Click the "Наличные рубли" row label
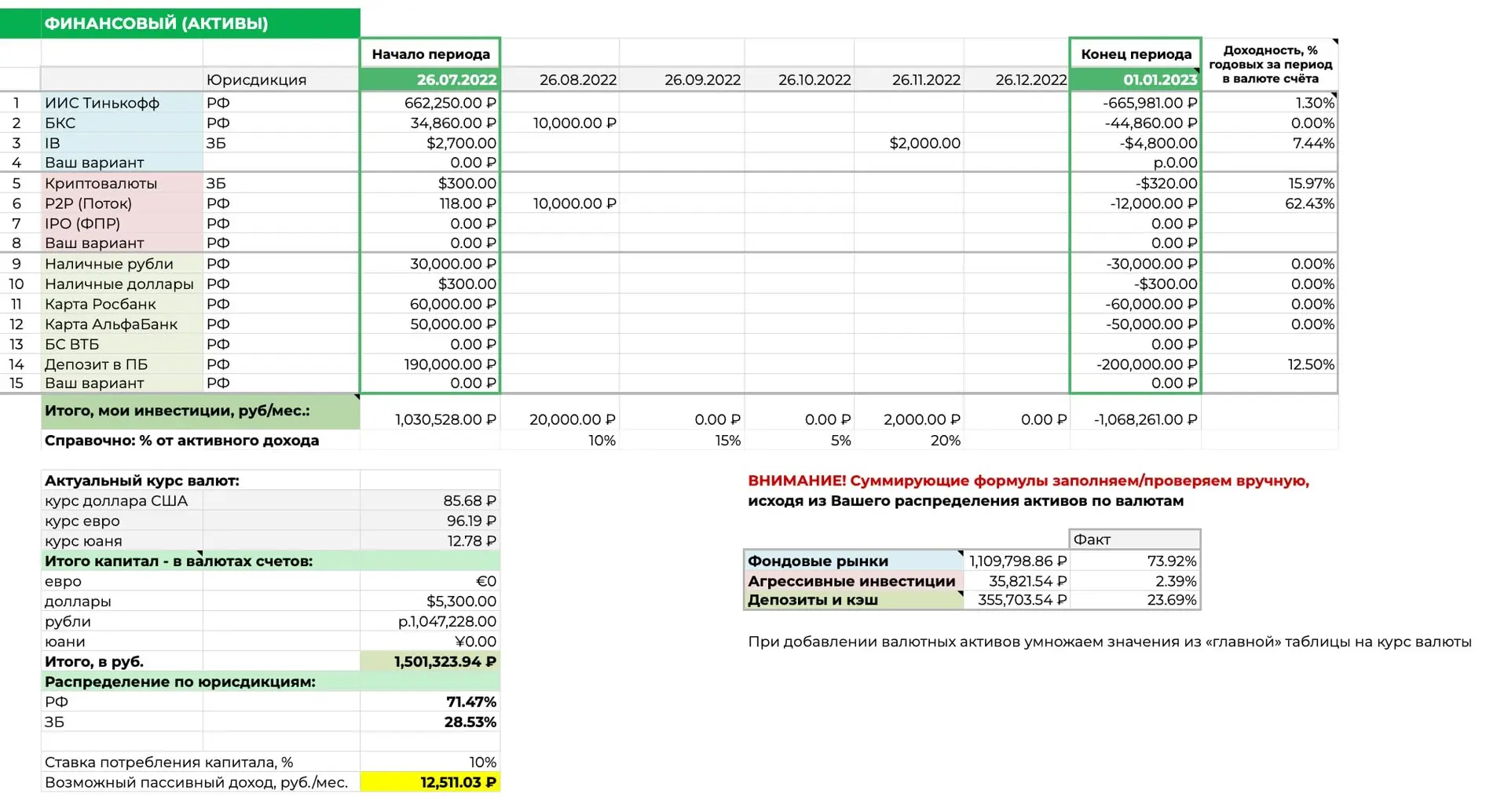Image resolution: width=1508 pixels, height=812 pixels. 122,264
